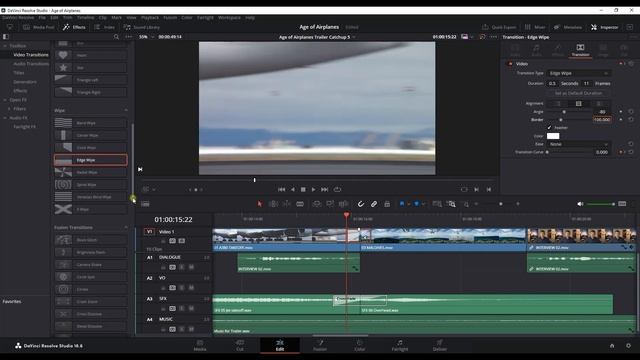Image resolution: width=640 pixels, height=360 pixels.
Task: Select the arrow Selection Mode tool
Action: click(260, 204)
